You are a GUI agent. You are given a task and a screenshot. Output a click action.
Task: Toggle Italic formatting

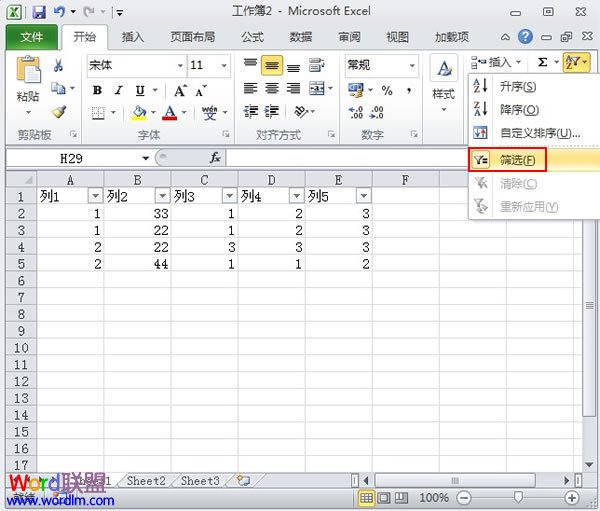(118, 90)
